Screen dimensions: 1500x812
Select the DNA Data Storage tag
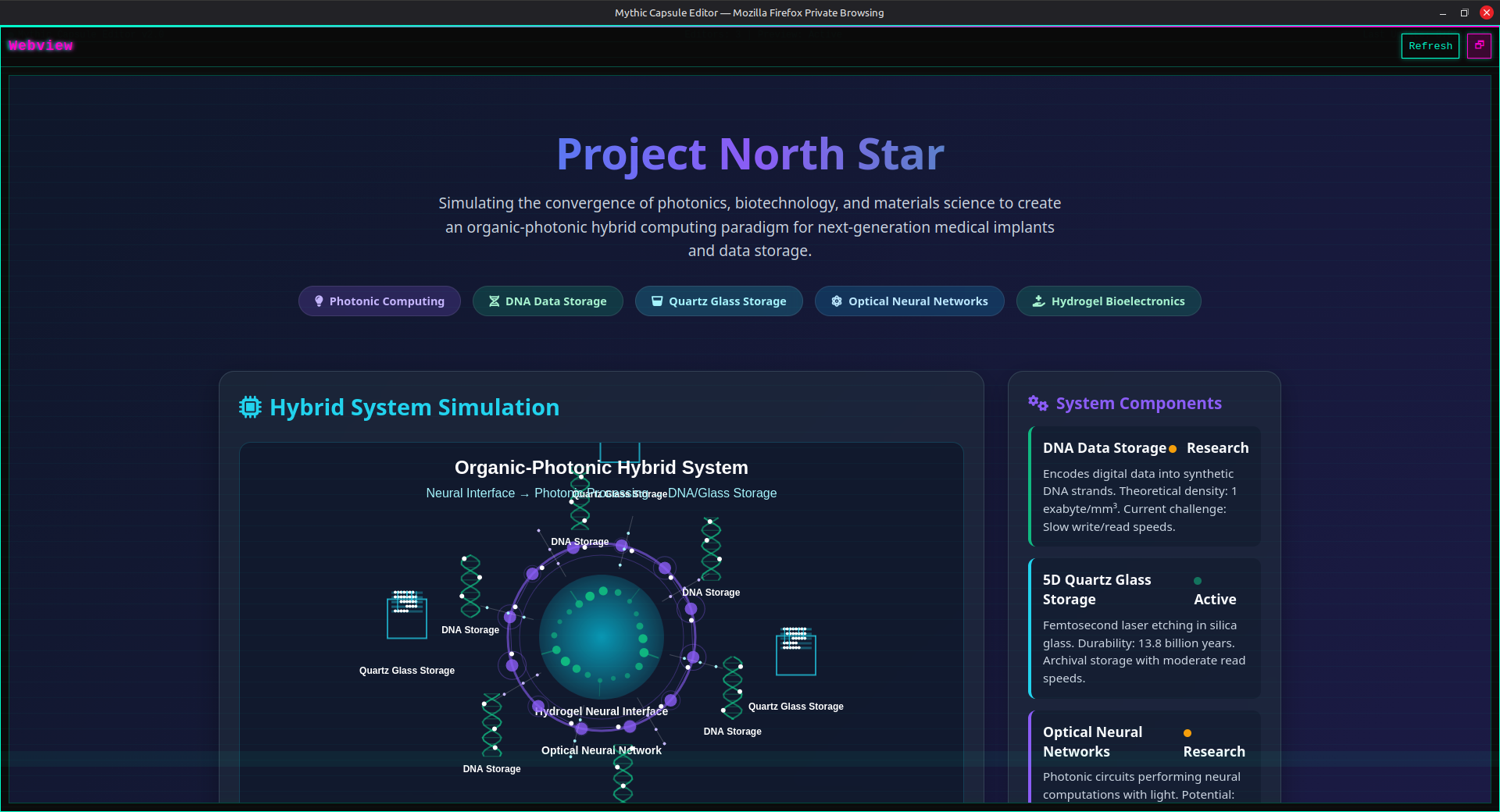547,301
